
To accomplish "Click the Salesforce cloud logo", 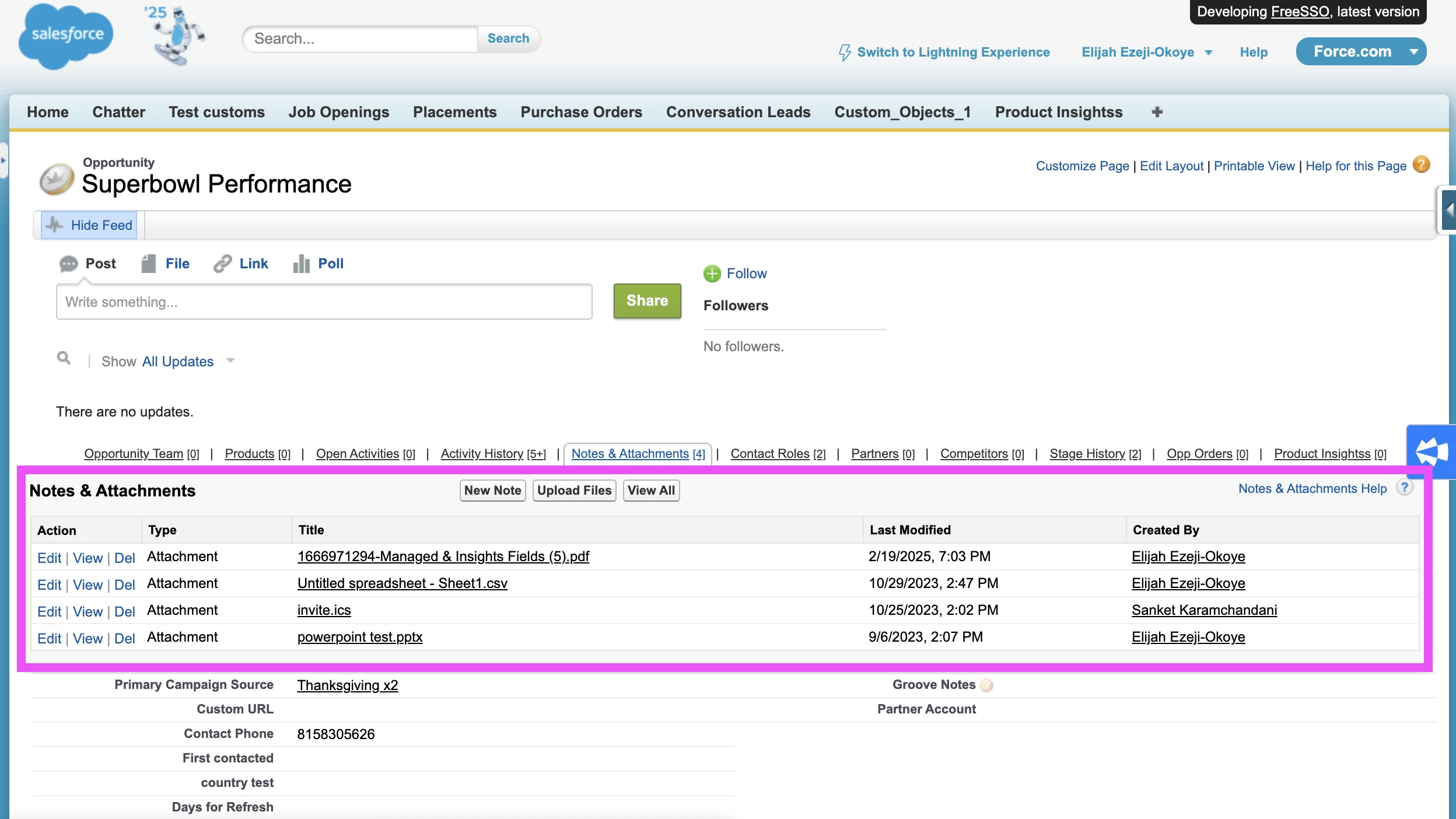I will click(65, 36).
